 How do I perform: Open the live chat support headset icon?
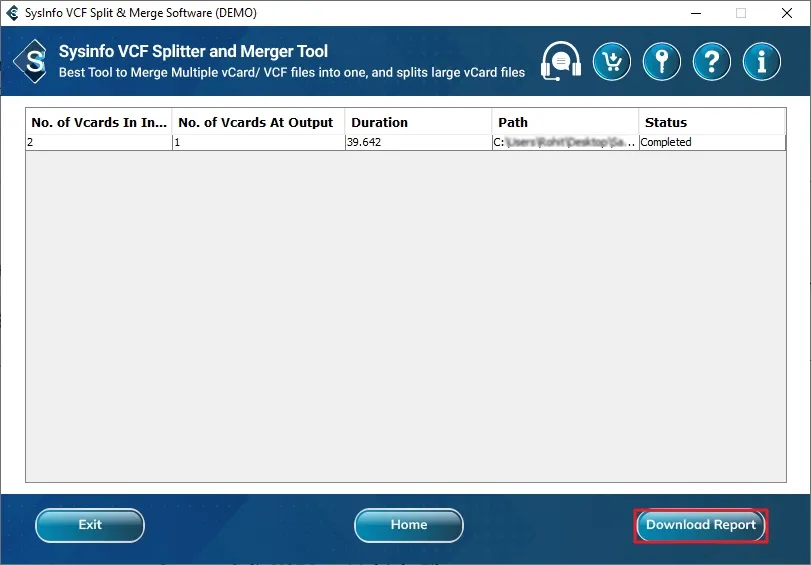pos(561,62)
